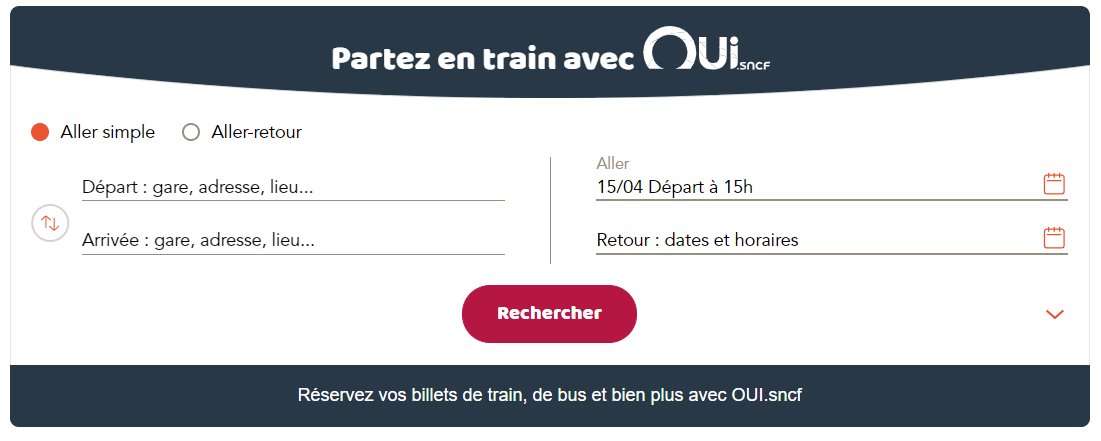Expand more options with orange chevron
Image resolution: width=1101 pixels, height=441 pixels.
(x=1055, y=314)
